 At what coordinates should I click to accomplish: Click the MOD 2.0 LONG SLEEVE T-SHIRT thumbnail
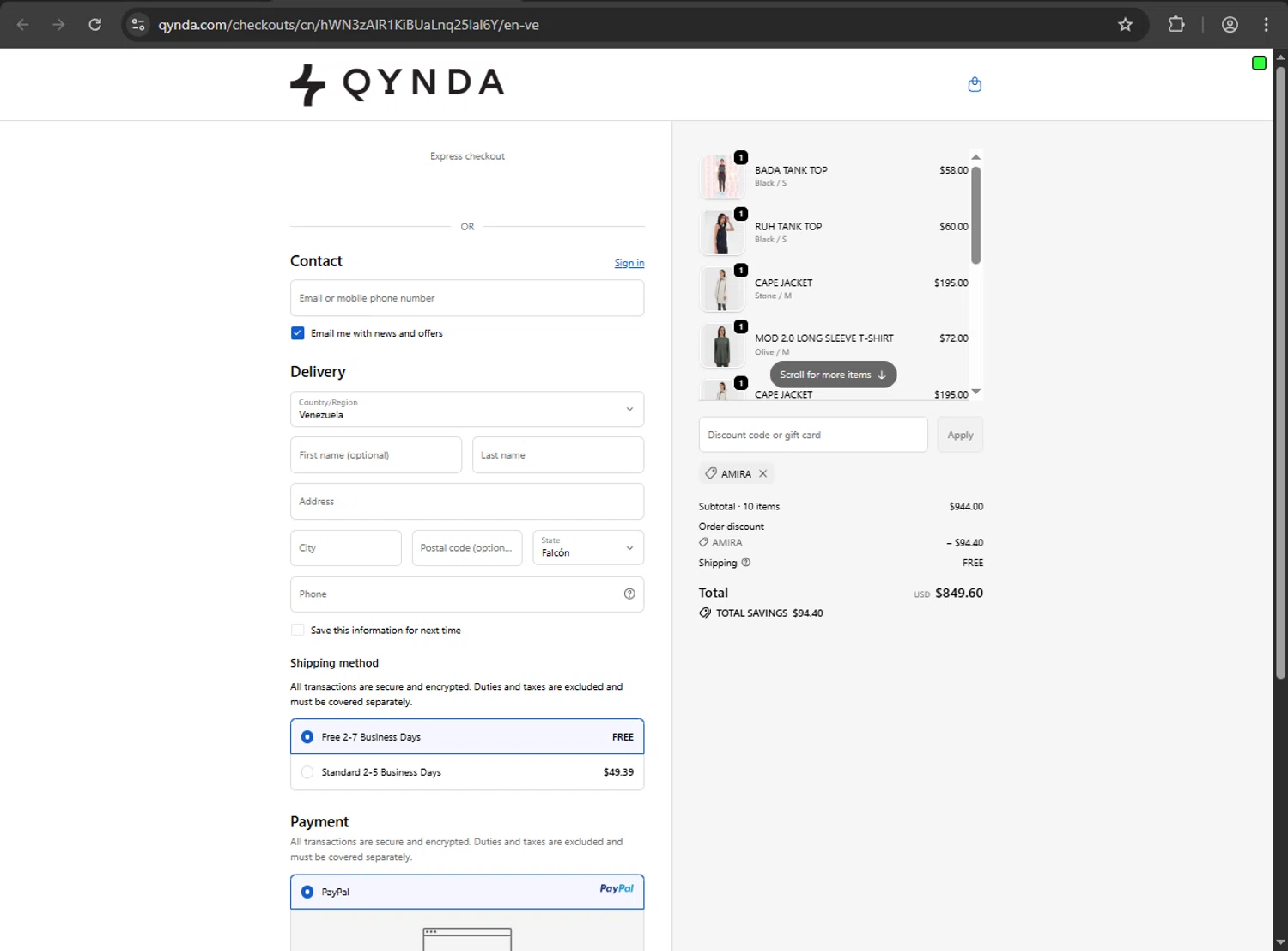(722, 345)
